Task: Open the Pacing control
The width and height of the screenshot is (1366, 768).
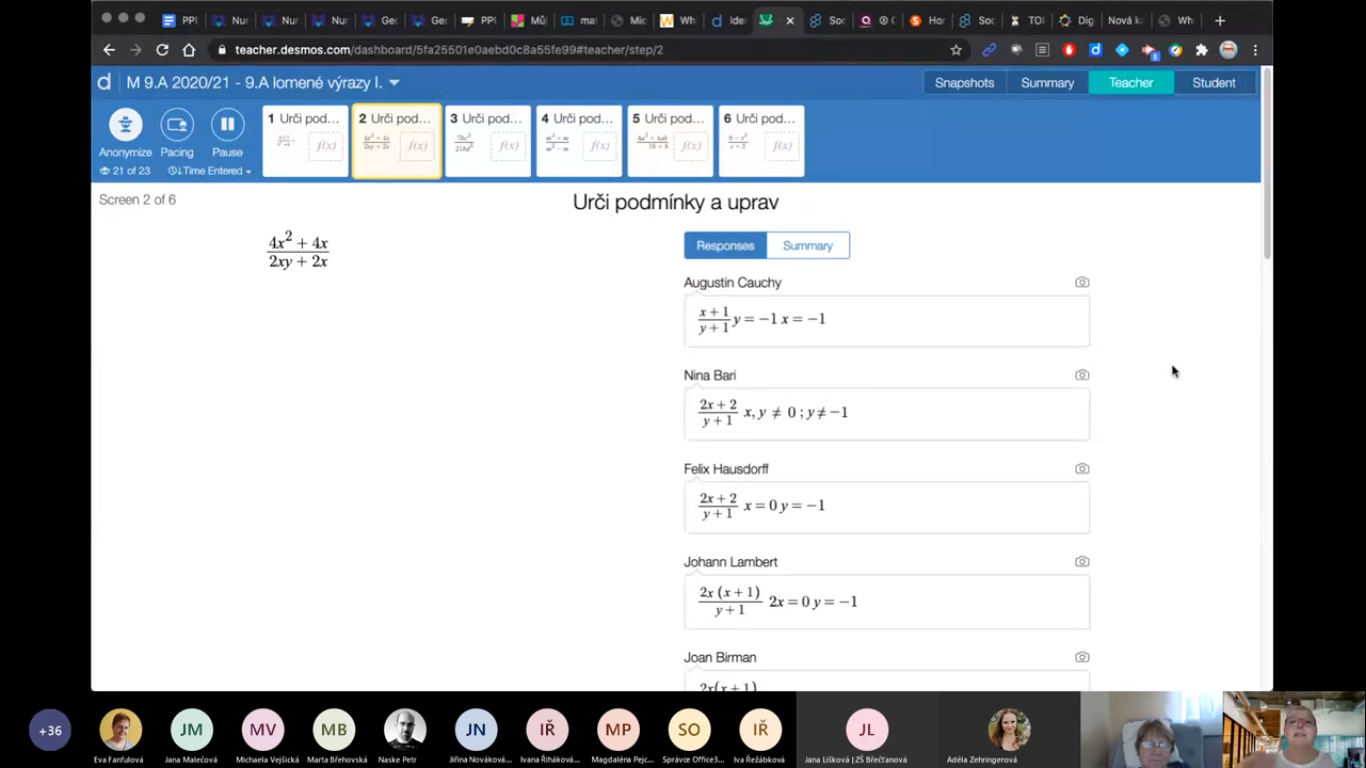Action: point(177,126)
